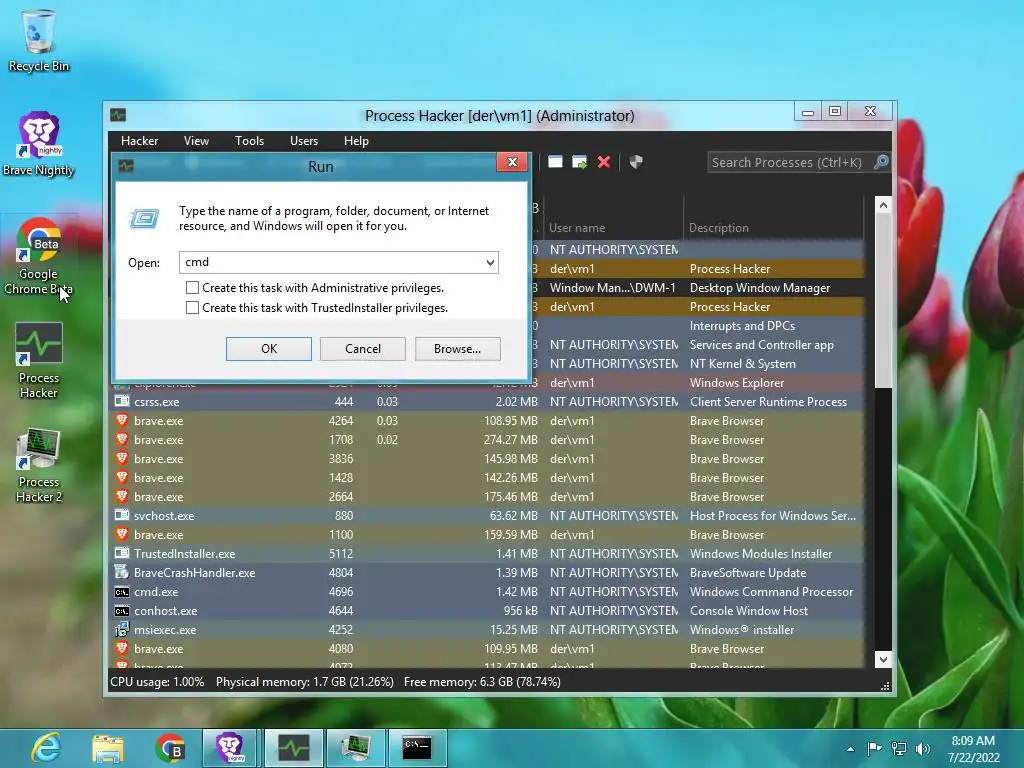Click Windows Command Processor description

(x=771, y=592)
